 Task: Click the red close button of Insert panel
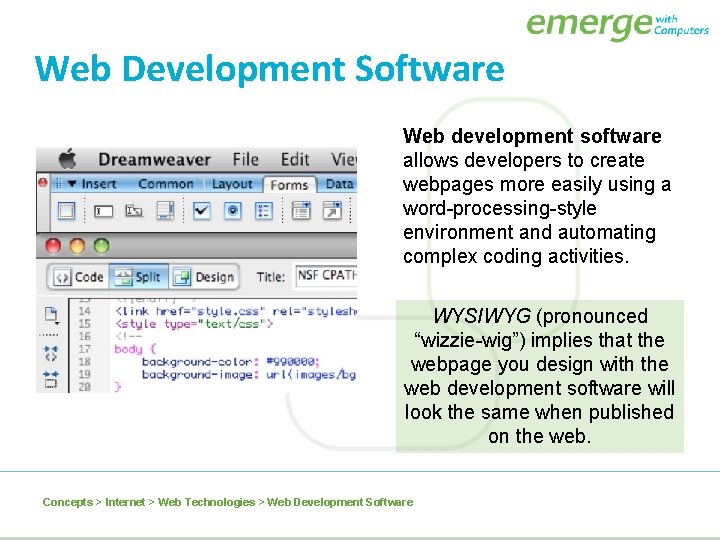43,183
